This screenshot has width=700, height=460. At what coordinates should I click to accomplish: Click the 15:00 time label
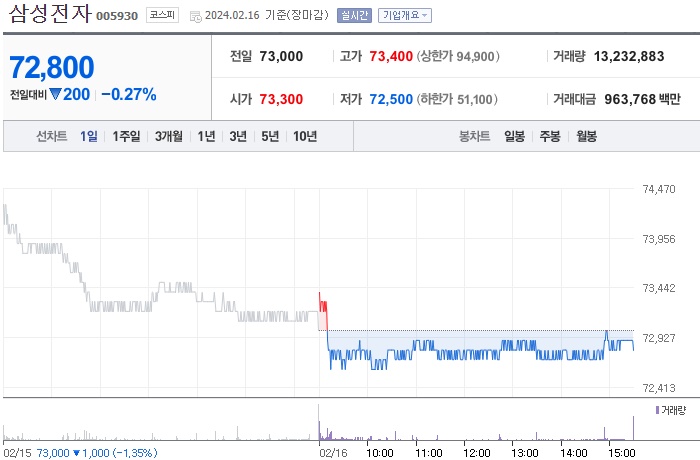click(622, 453)
